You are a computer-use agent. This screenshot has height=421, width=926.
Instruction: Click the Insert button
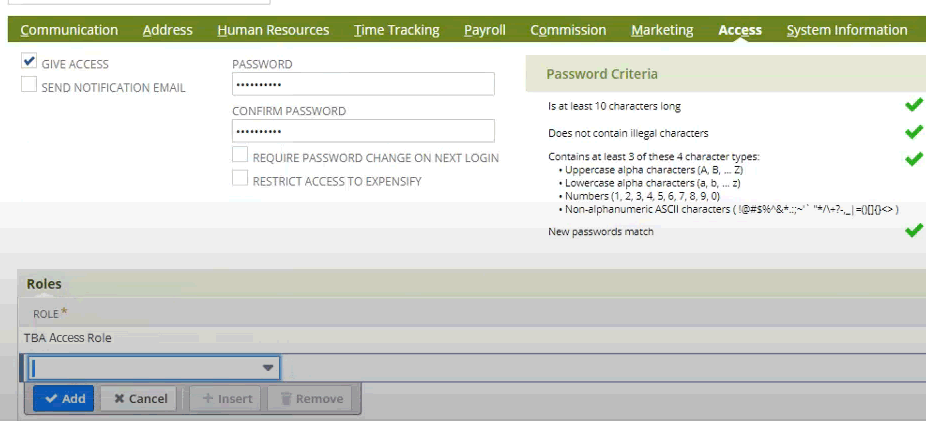tap(225, 398)
